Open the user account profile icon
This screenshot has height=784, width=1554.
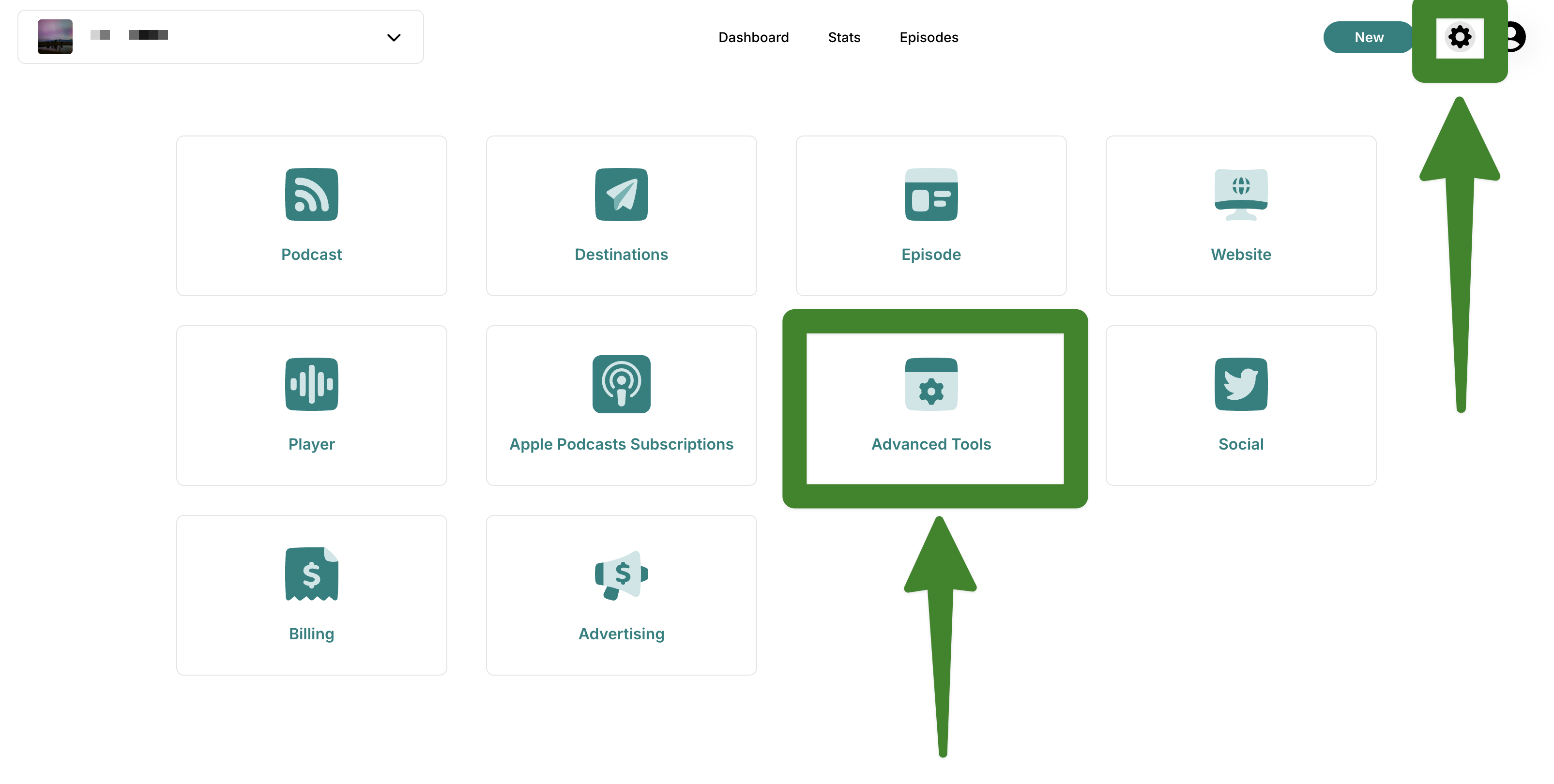[1515, 37]
